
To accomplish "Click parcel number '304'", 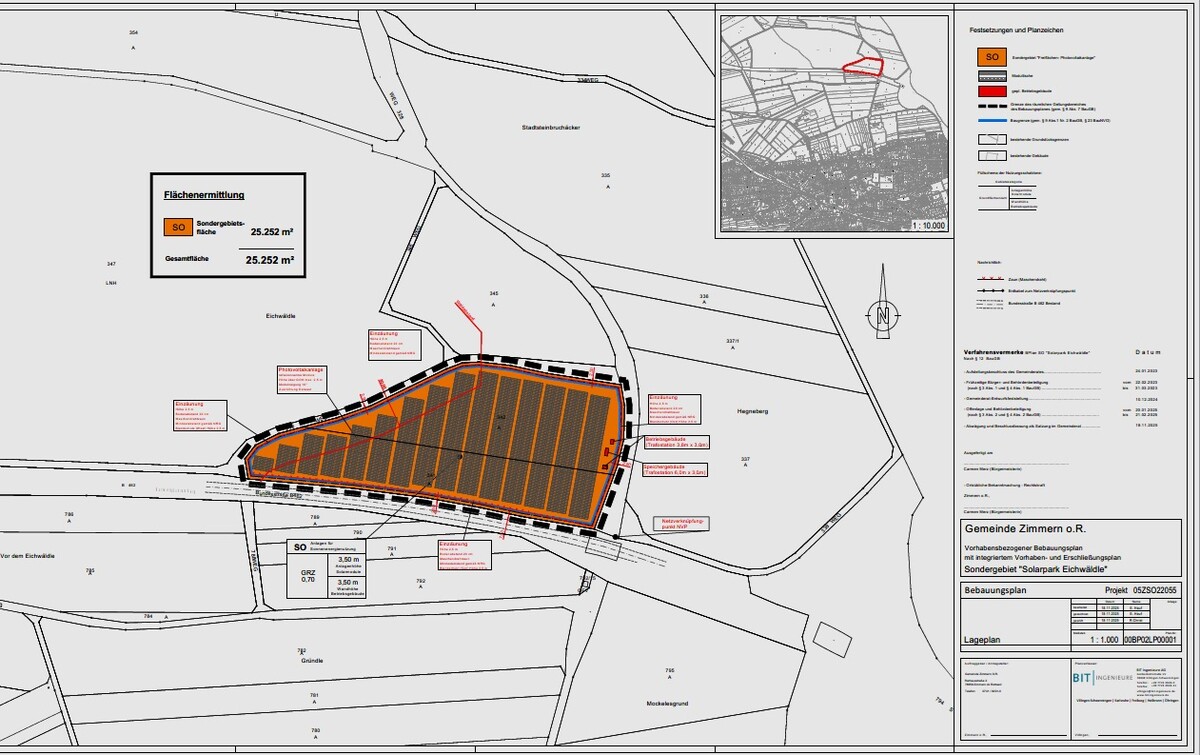I will coord(133,33).
